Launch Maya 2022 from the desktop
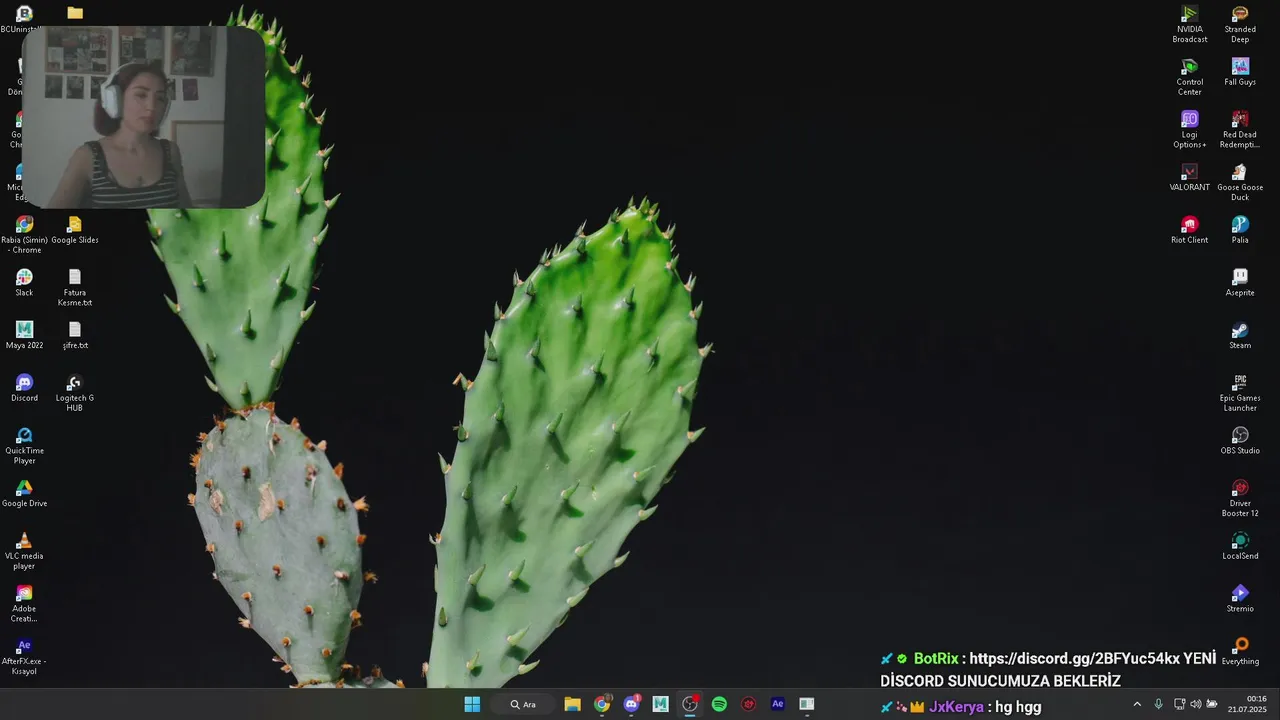The width and height of the screenshot is (1280, 720). pos(24,335)
